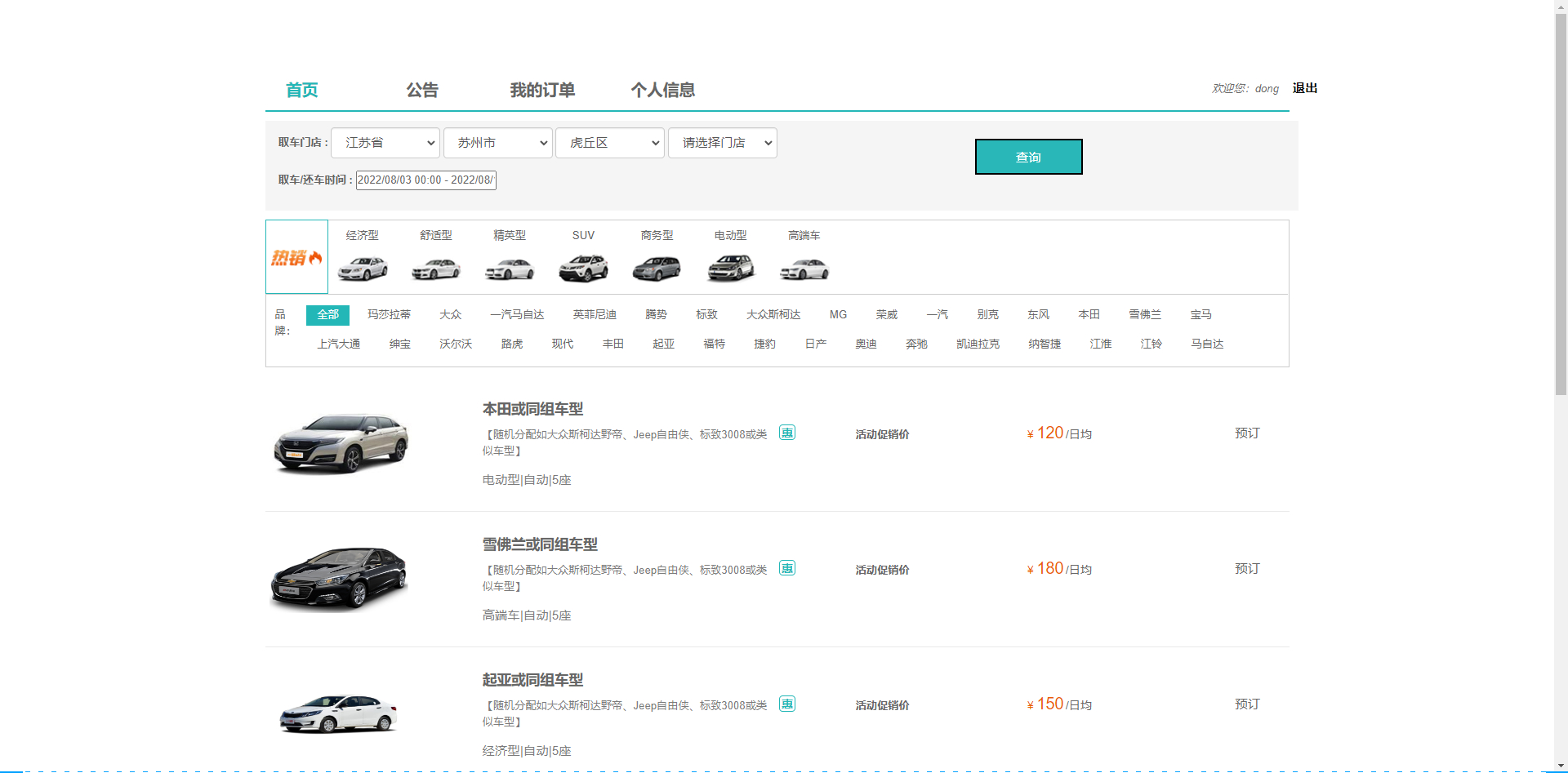Filter by brand 腾势
This screenshot has height=773, width=1568.
click(657, 315)
